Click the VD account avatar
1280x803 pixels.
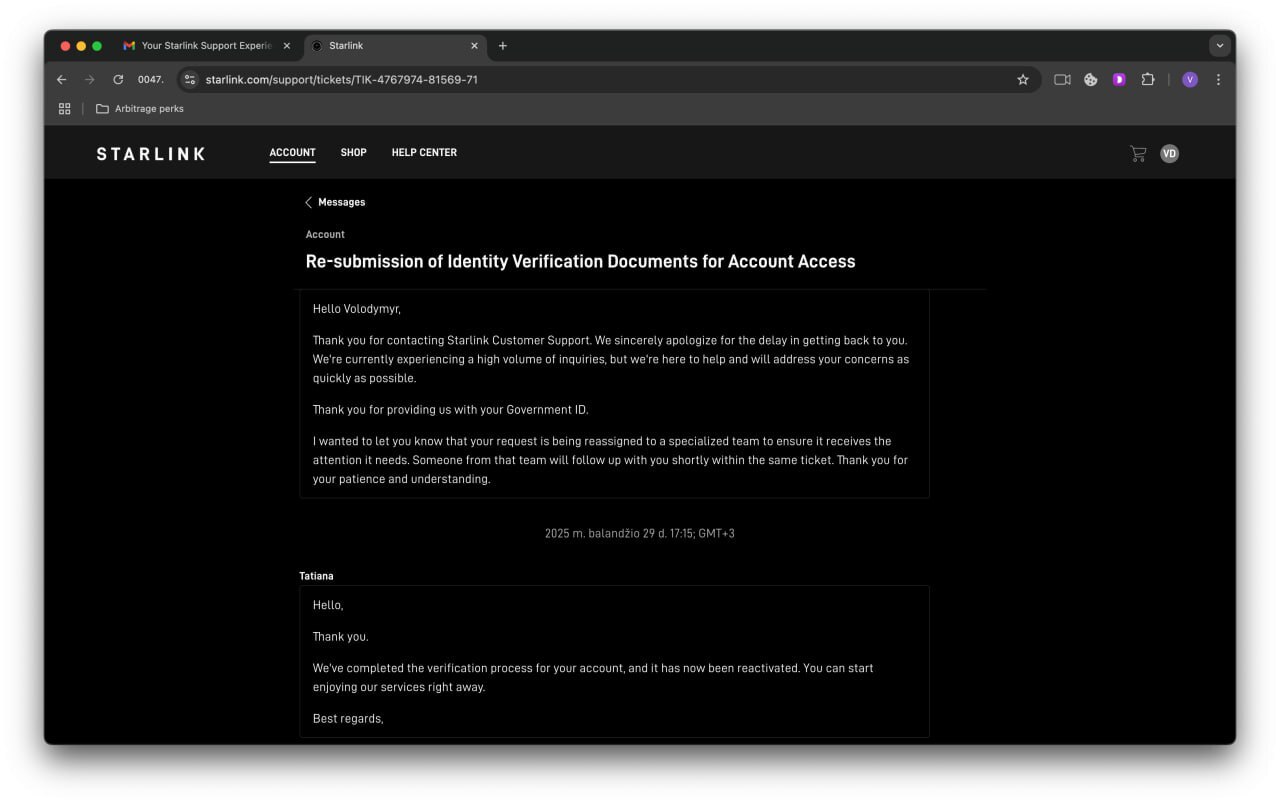coord(1169,153)
